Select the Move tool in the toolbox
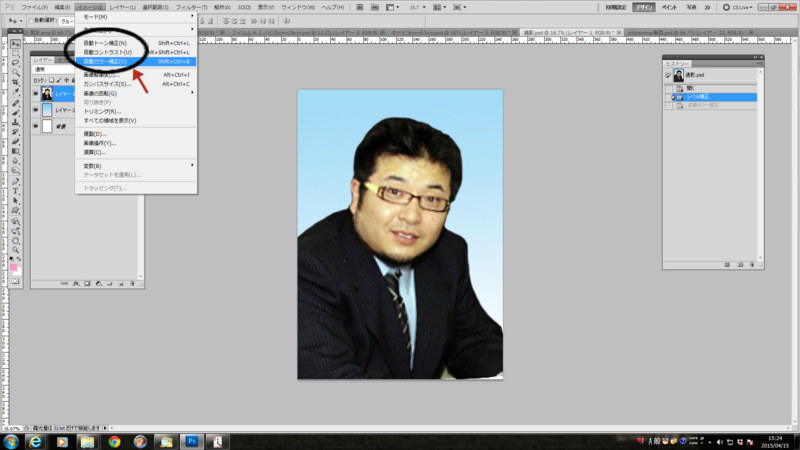The width and height of the screenshot is (800, 450). pyautogui.click(x=15, y=44)
